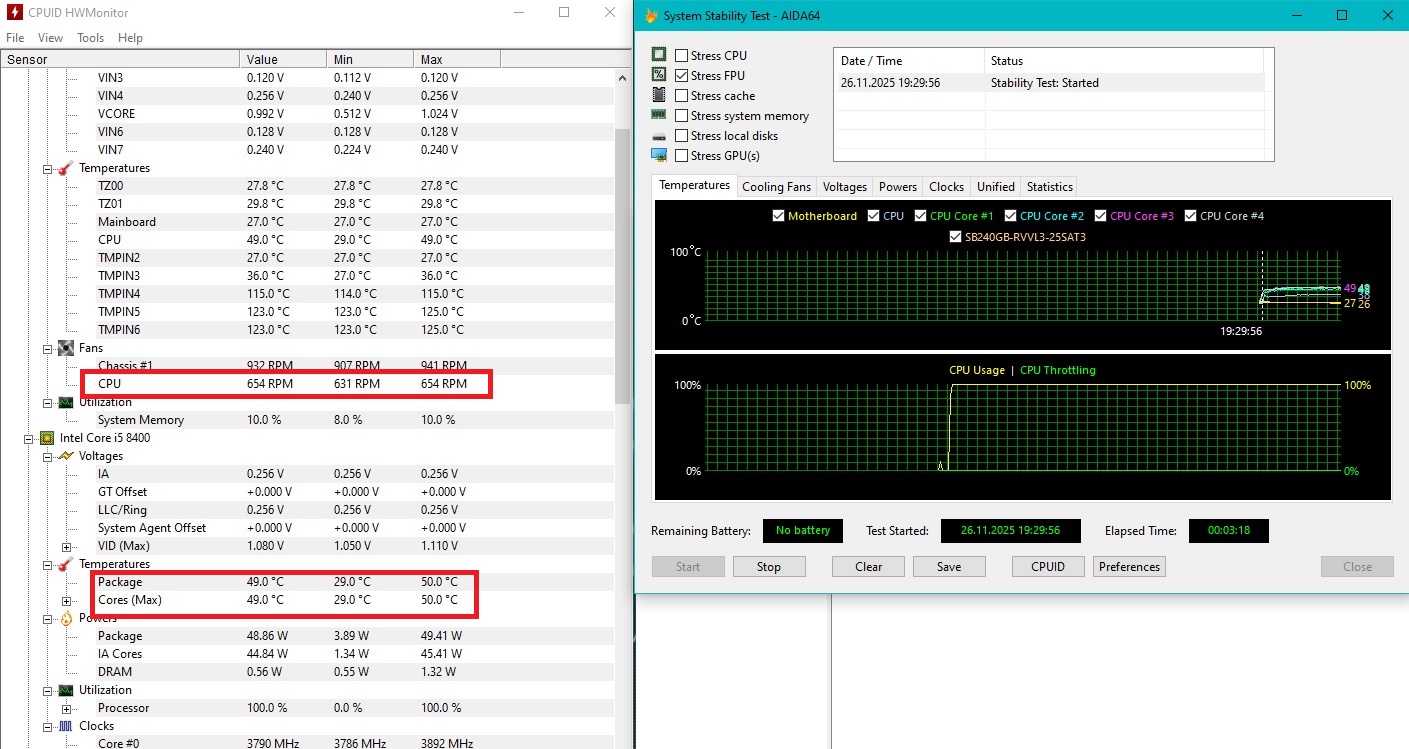The width and height of the screenshot is (1409, 749).
Task: Sort by the Value column header
Action: click(284, 60)
